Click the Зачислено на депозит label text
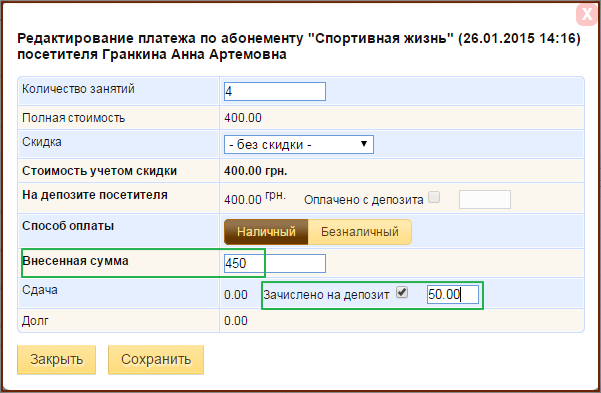601x393 pixels. (x=326, y=295)
